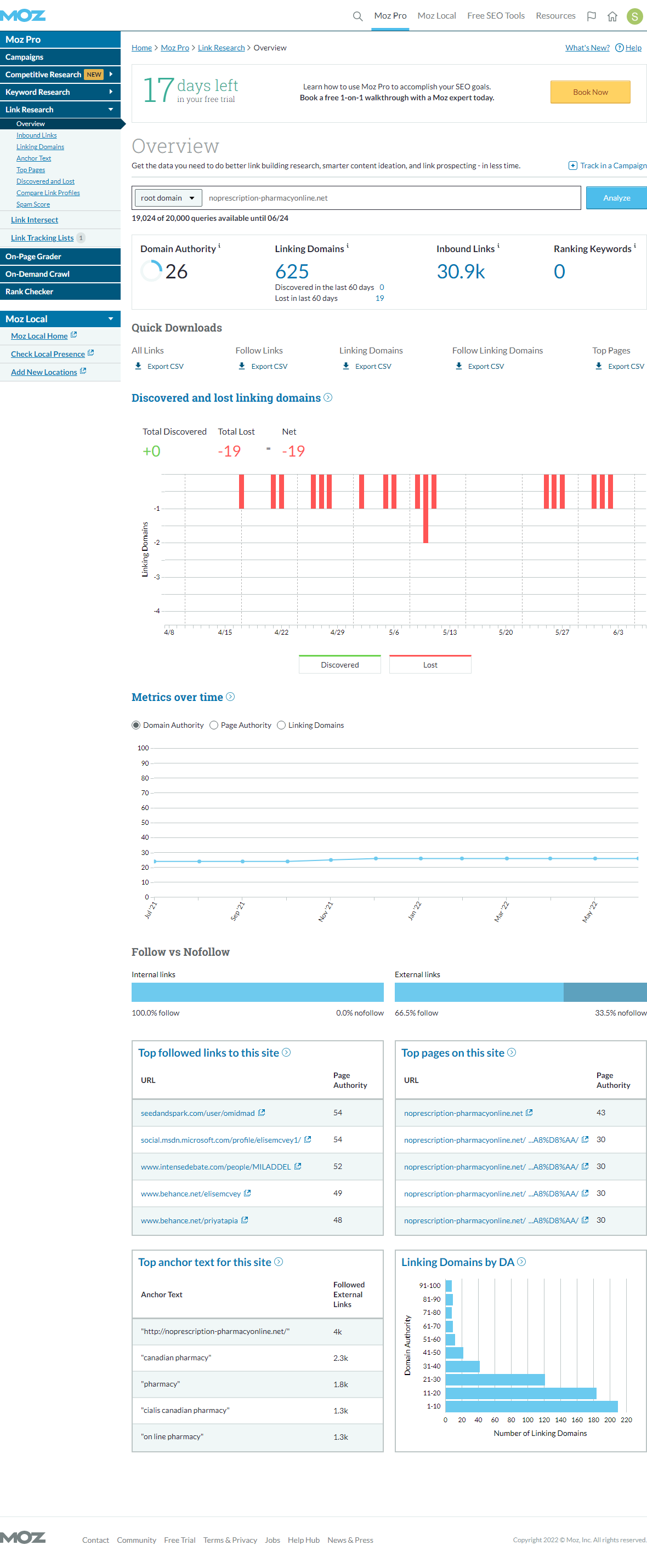
Task: Toggle the Discovered legend button
Action: pyautogui.click(x=340, y=664)
